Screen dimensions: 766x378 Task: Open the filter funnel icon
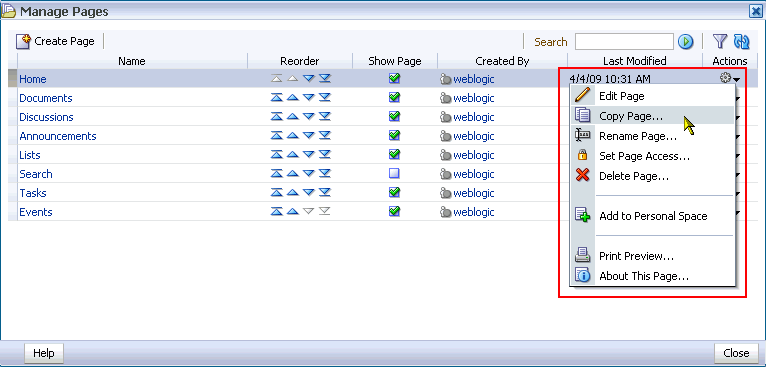[720, 42]
